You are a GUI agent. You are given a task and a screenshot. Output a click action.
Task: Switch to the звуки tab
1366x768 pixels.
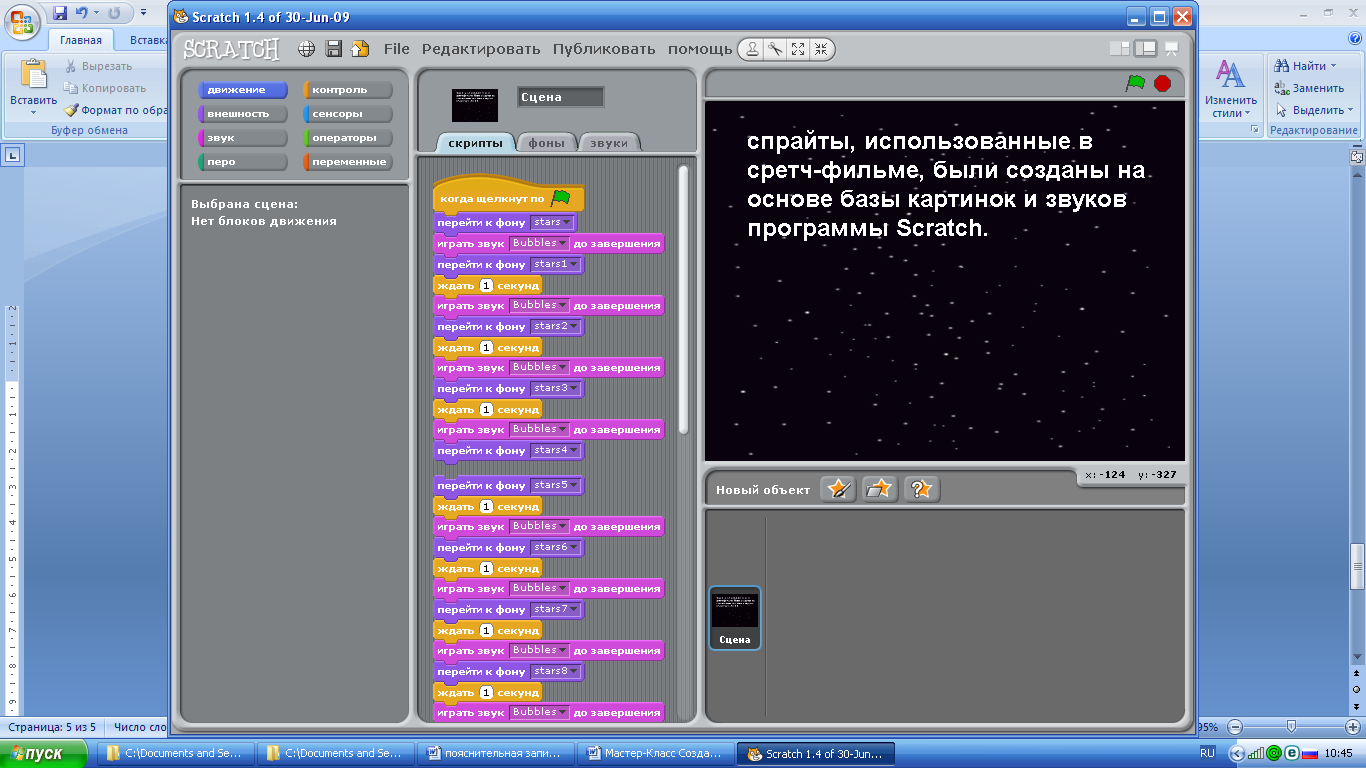609,143
